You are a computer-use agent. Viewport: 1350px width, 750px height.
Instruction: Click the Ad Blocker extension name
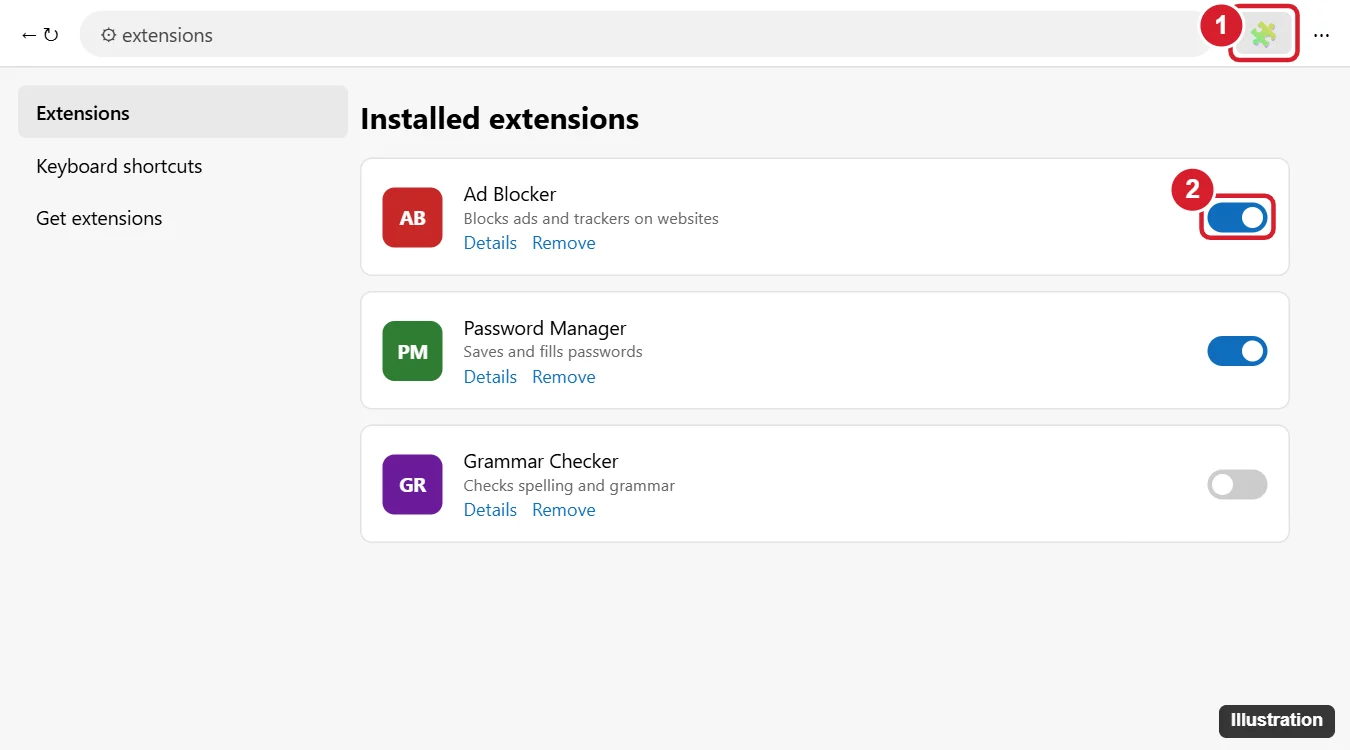click(510, 194)
